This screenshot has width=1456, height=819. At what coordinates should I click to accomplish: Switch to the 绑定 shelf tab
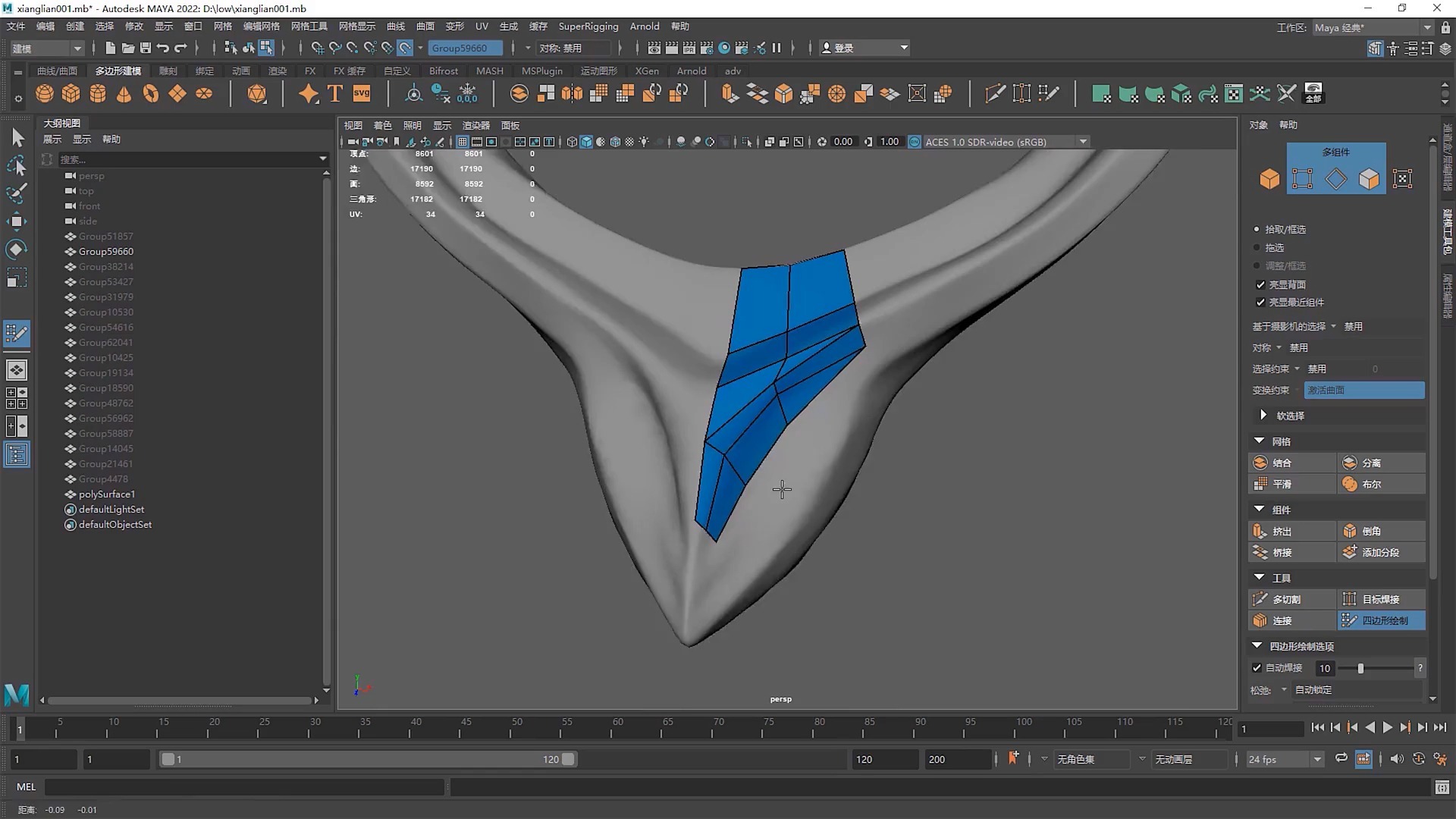205,71
